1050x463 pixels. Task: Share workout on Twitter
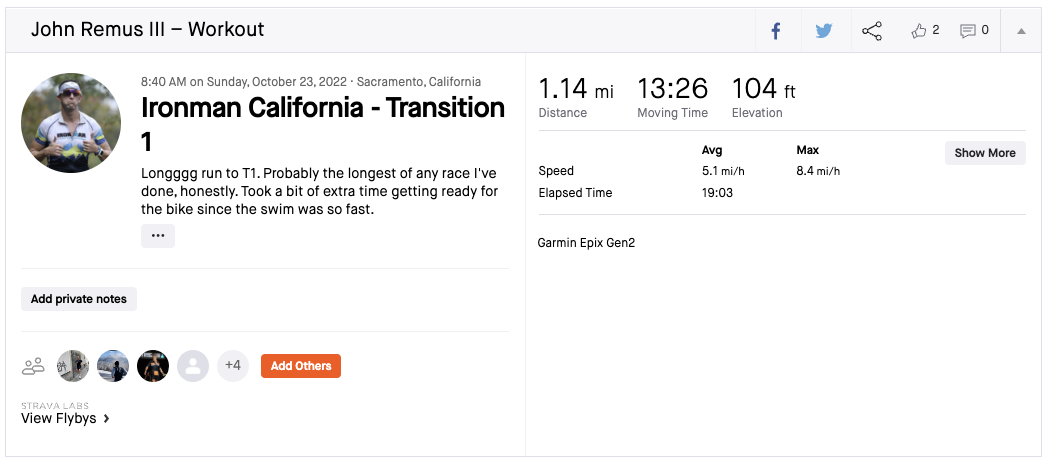click(824, 31)
